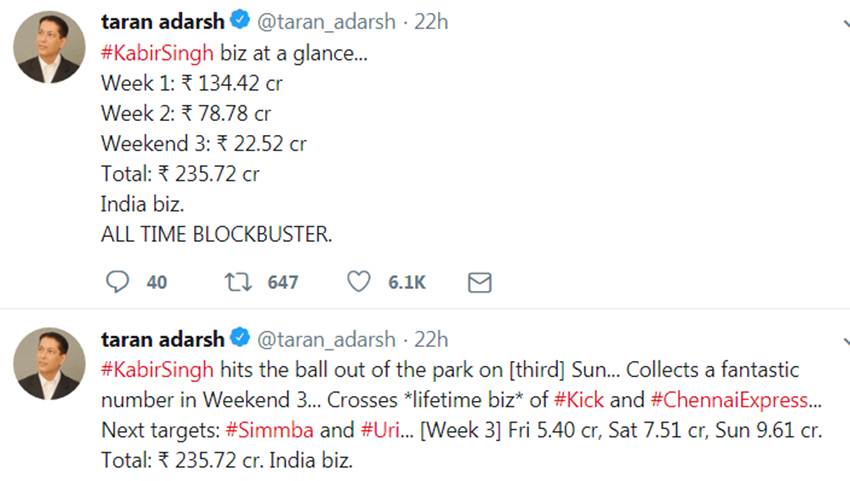Like the first Kabir Singh tweet
Viewport: 850px width, 481px height.
coord(358,283)
